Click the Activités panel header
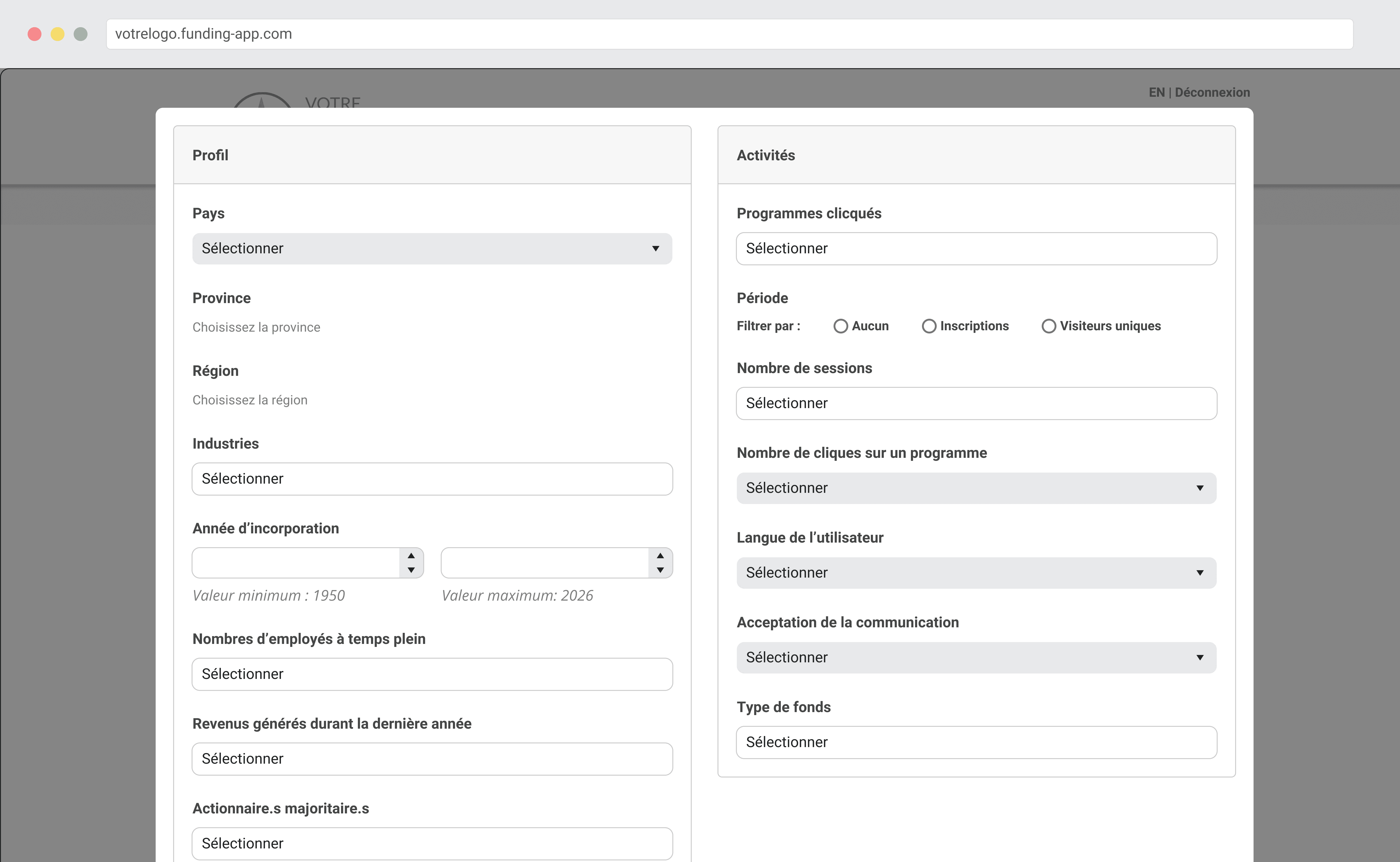Viewport: 1400px width, 862px height. coord(977,155)
